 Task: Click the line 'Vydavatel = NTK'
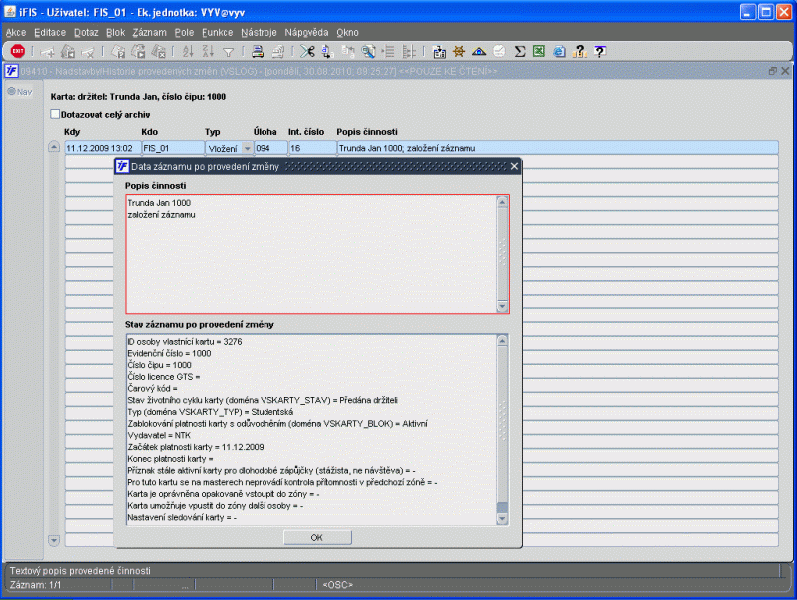(x=159, y=435)
